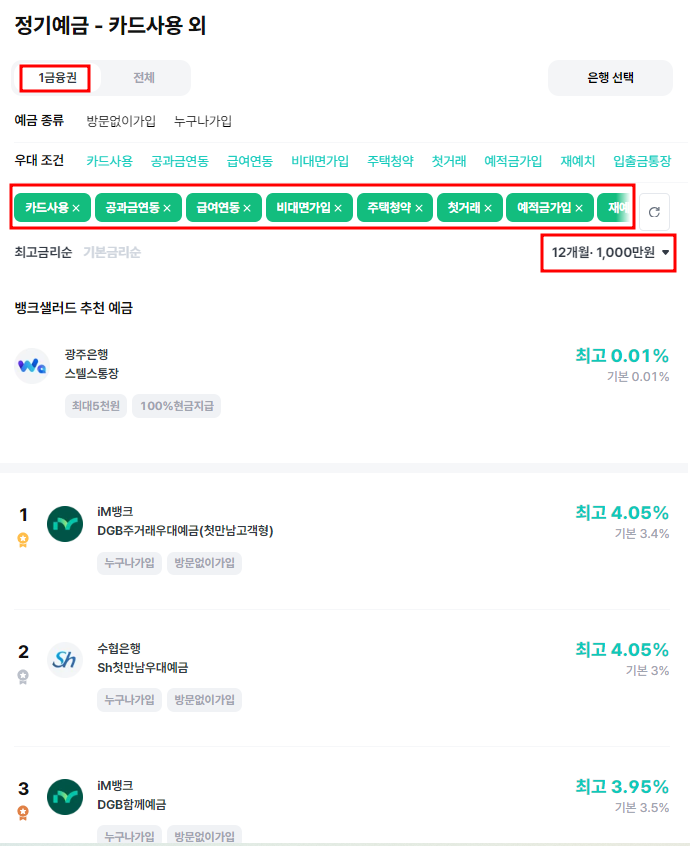Click the 수협은행 Sh logo
This screenshot has height=846, width=690.
coord(65,659)
